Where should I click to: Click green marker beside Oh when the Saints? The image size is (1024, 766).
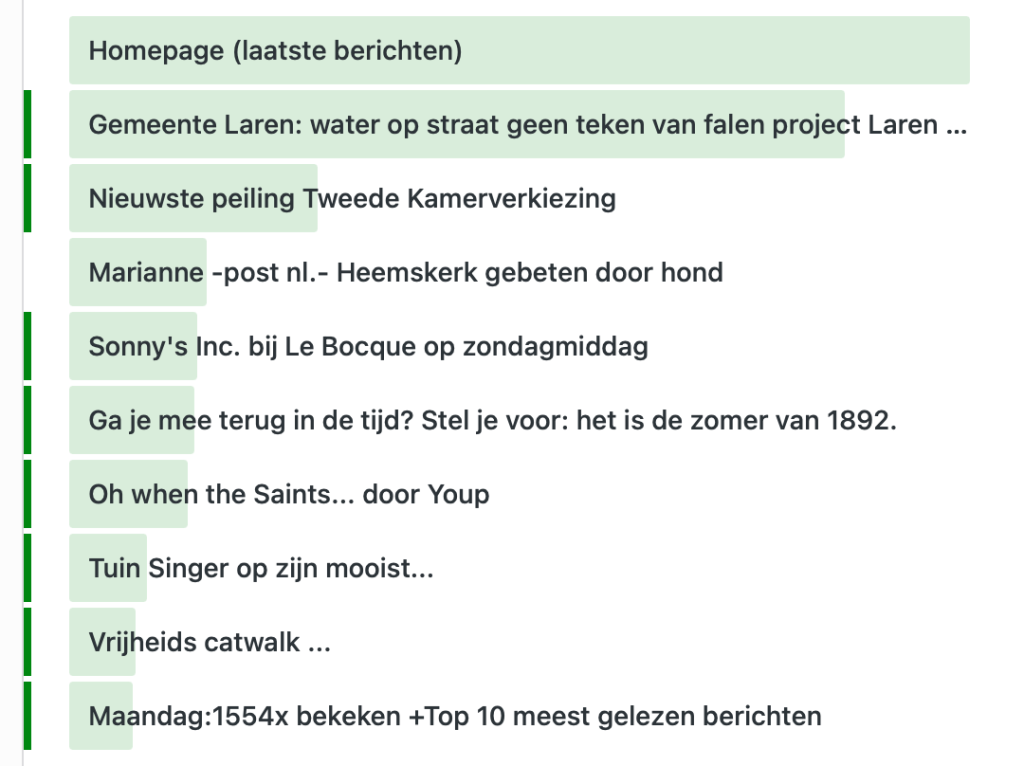pyautogui.click(x=27, y=494)
